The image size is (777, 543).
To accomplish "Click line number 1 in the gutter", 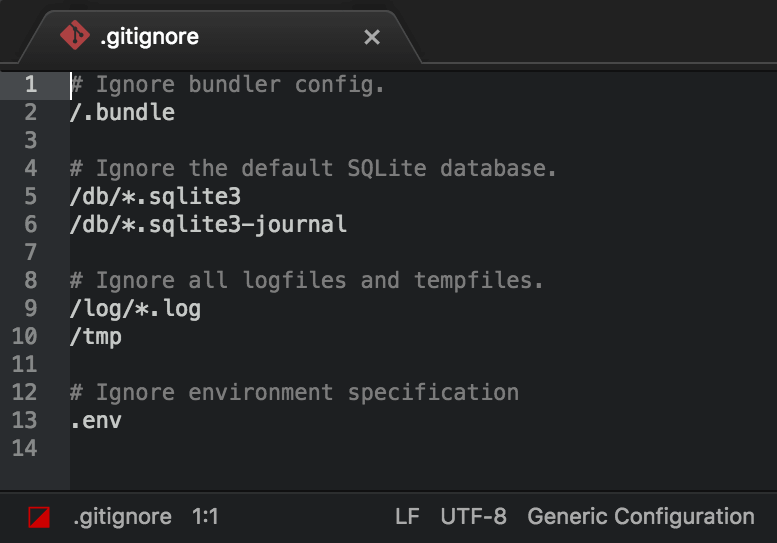I will [x=31, y=84].
